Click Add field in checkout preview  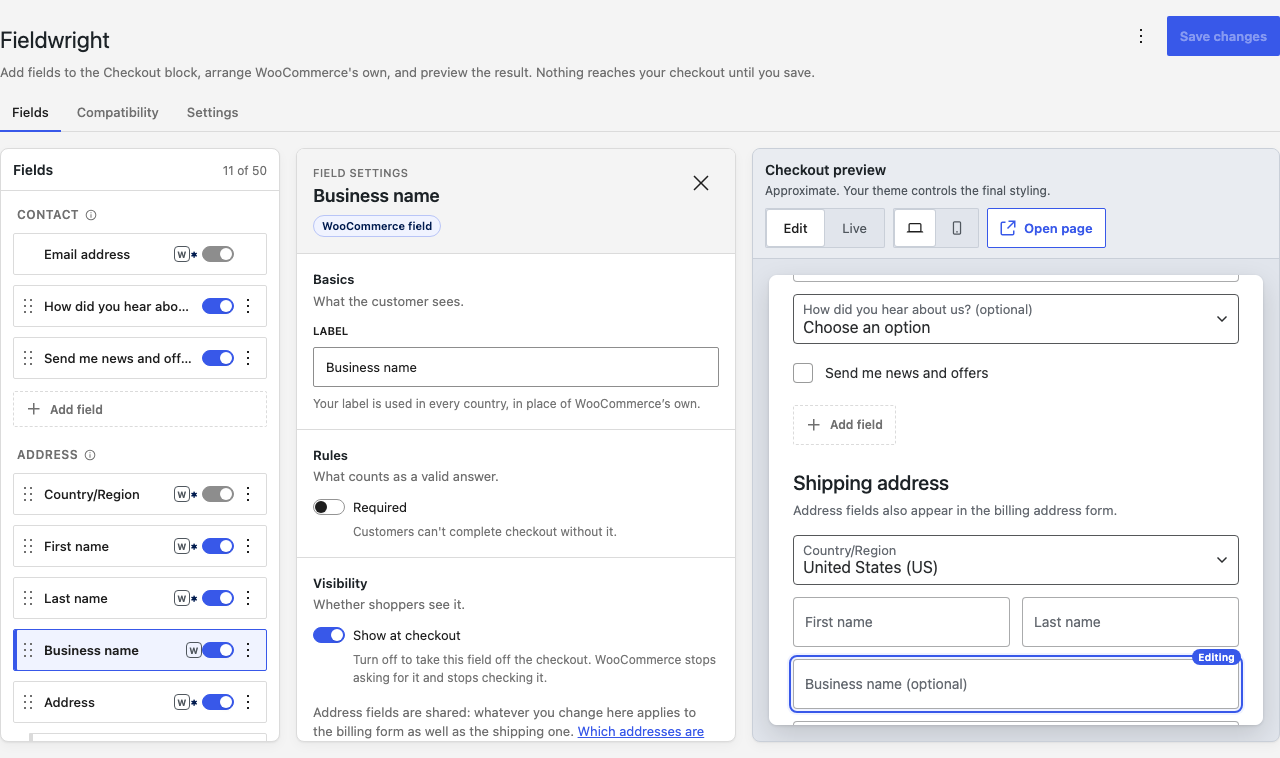(844, 425)
